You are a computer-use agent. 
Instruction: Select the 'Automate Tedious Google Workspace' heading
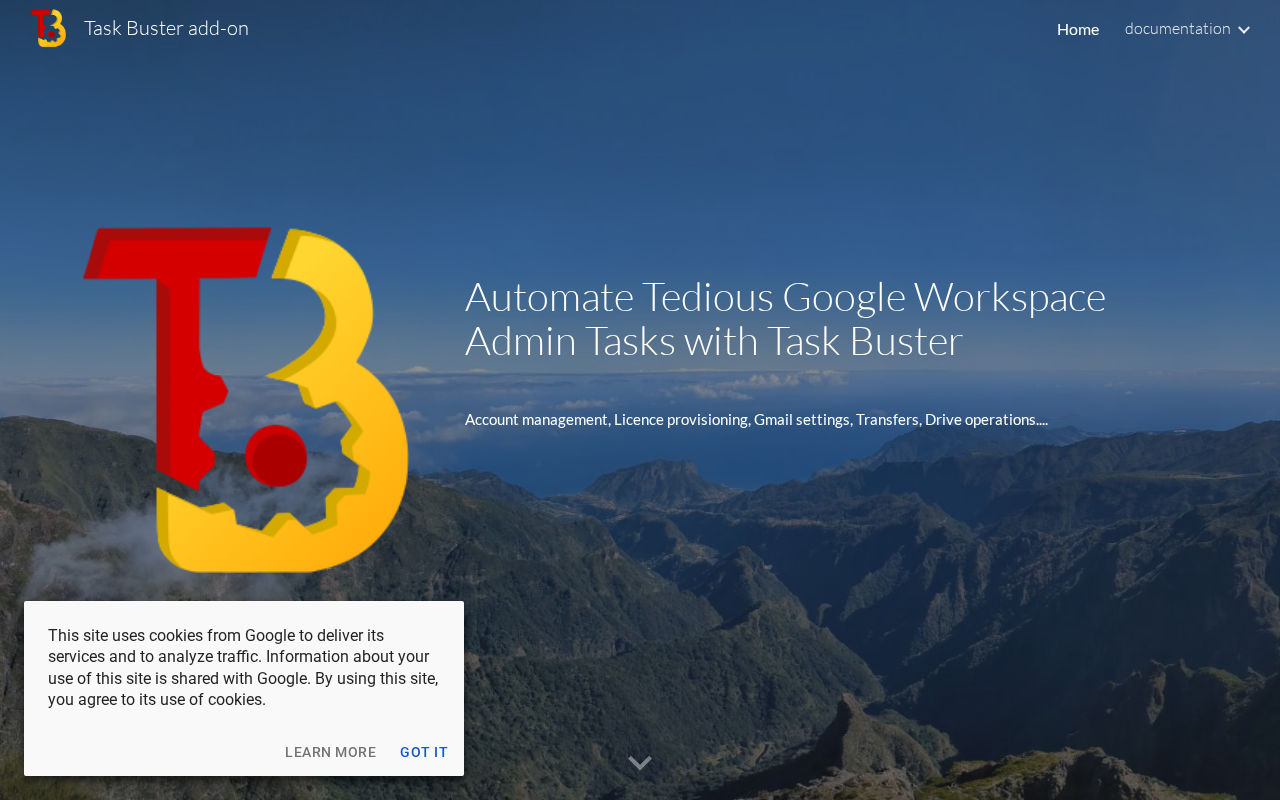[785, 297]
